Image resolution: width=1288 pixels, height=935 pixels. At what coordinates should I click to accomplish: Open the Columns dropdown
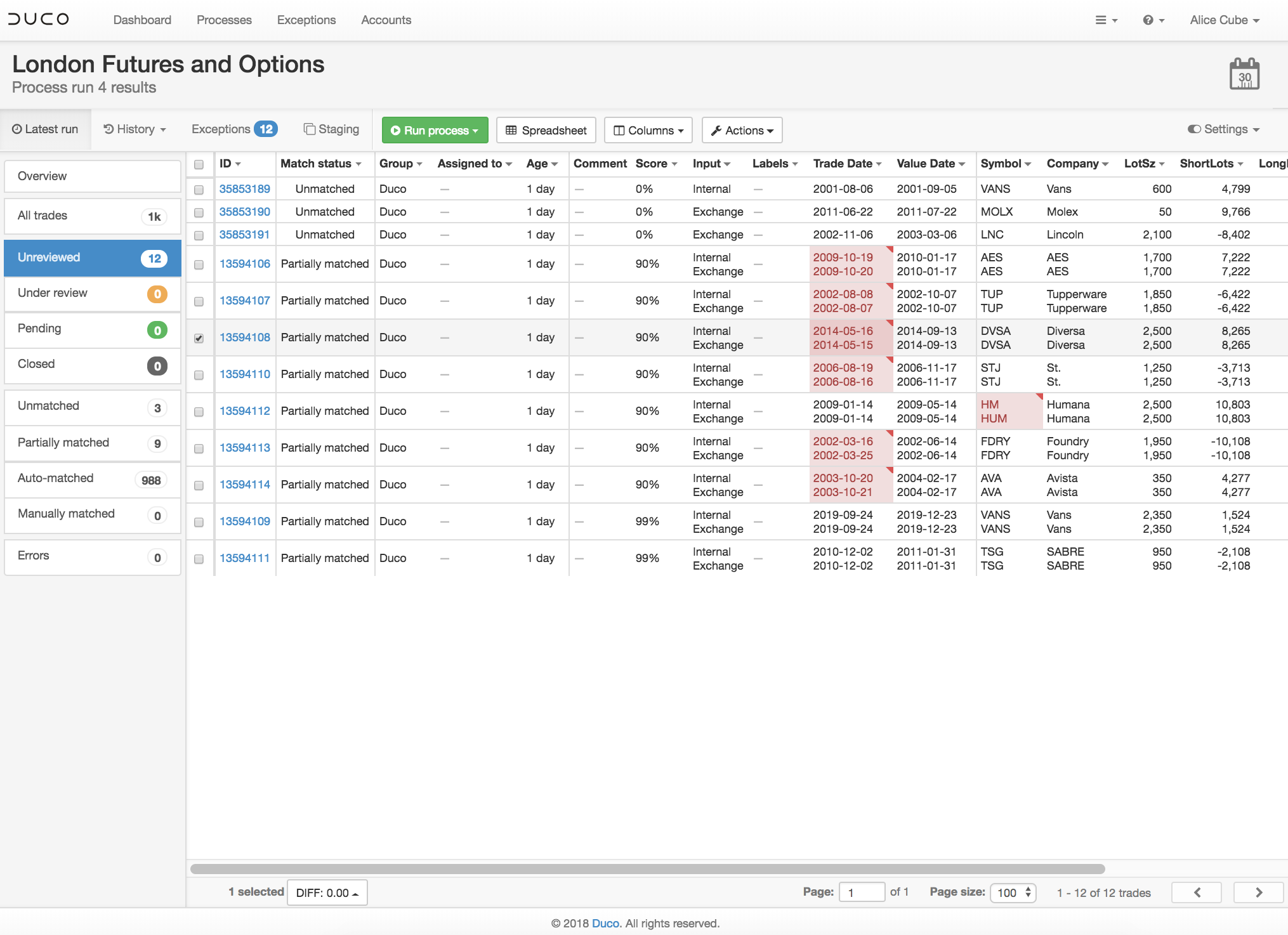click(648, 130)
